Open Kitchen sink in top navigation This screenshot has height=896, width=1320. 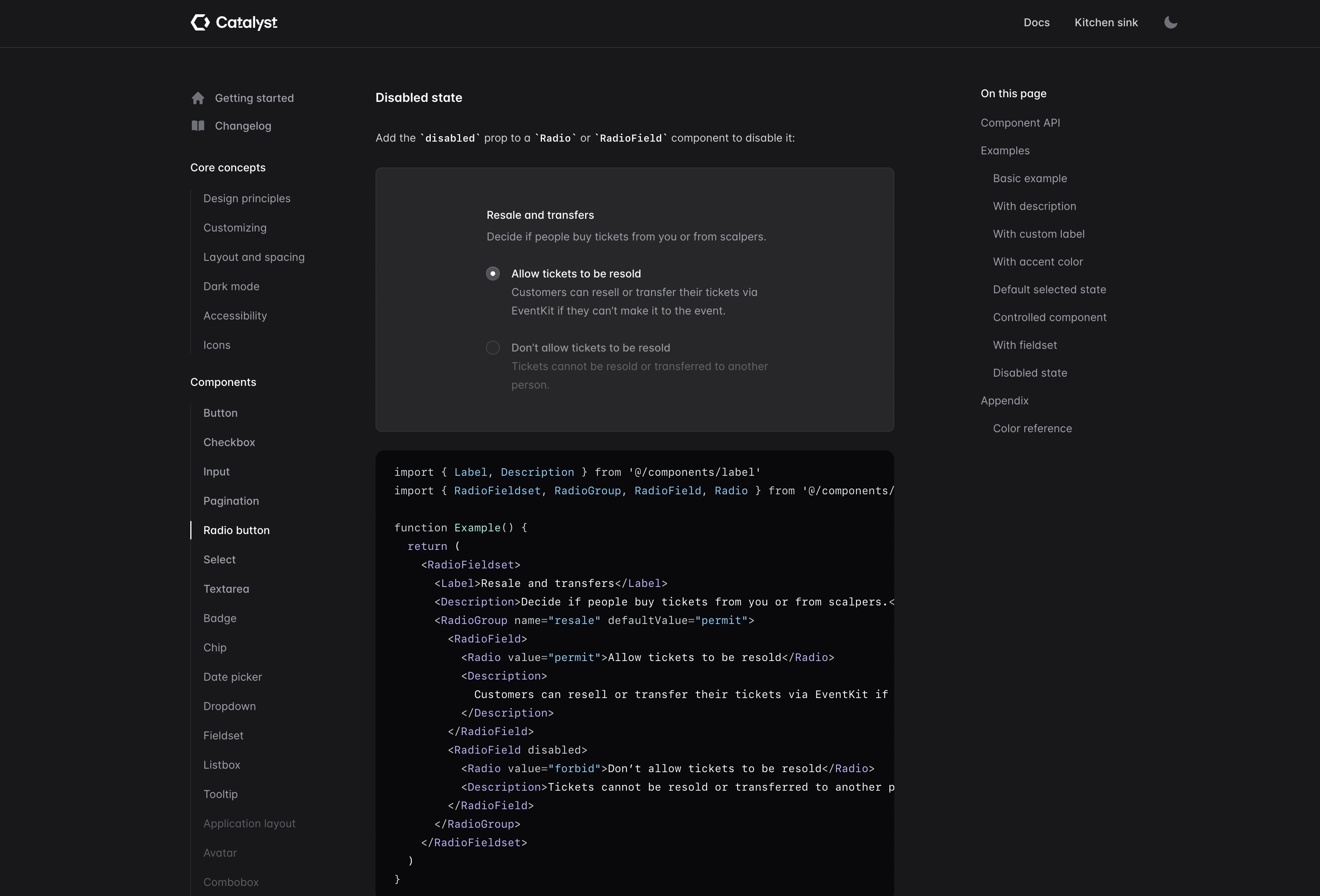click(x=1106, y=23)
